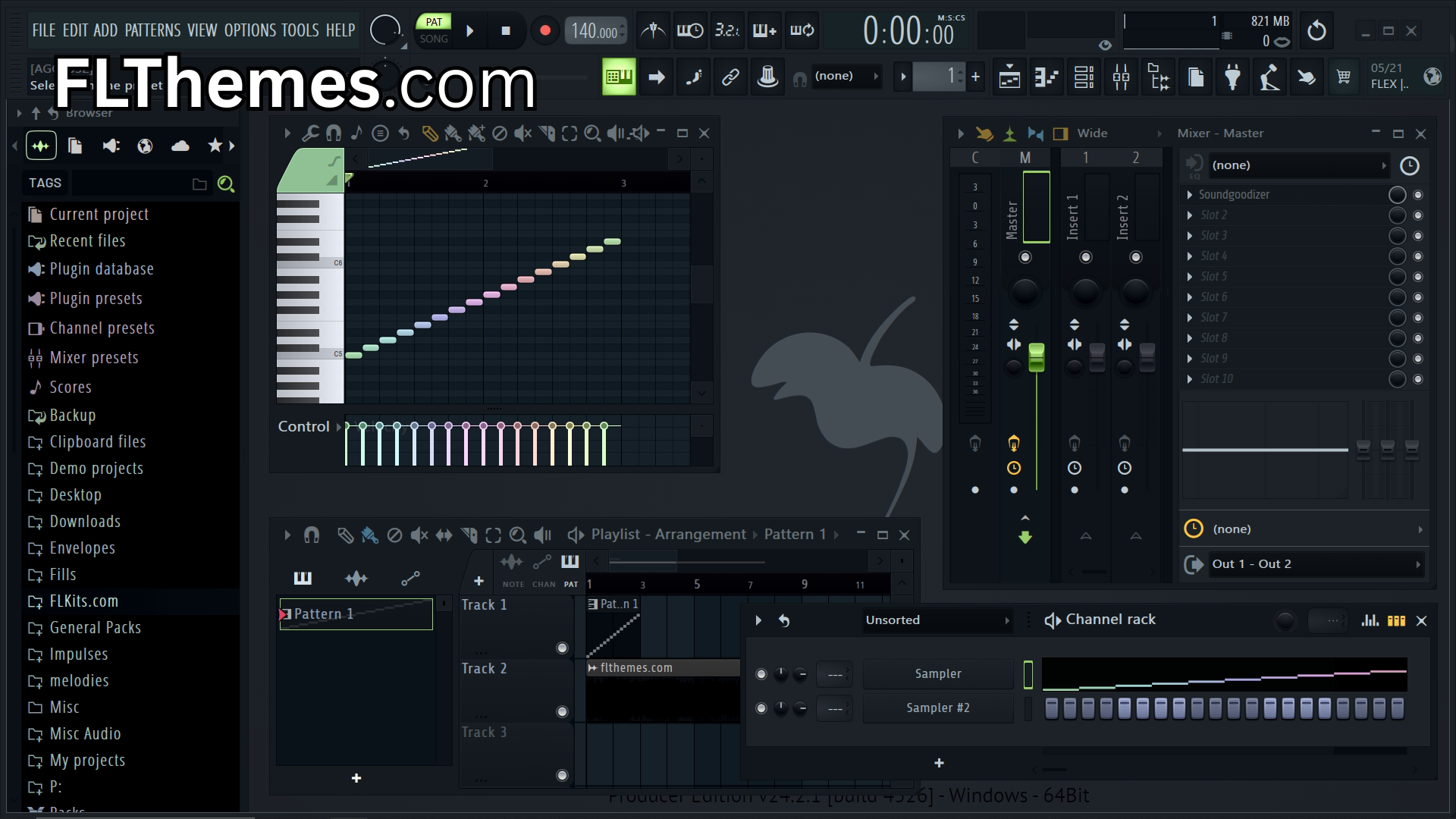
Task: Click the Master pan knob
Action: [x=1025, y=291]
